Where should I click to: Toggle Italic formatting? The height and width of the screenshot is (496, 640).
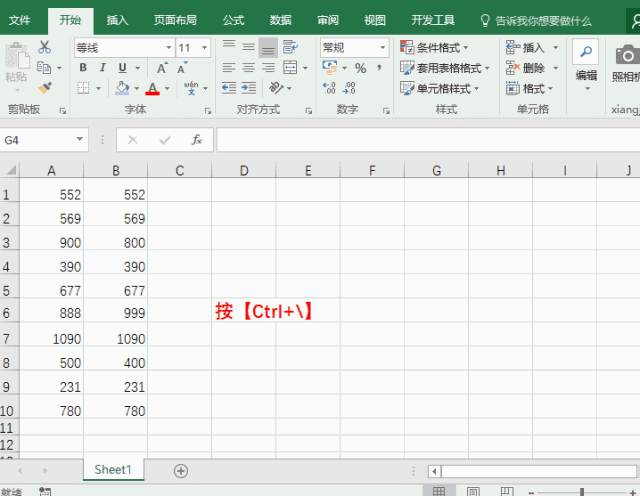click(x=102, y=67)
